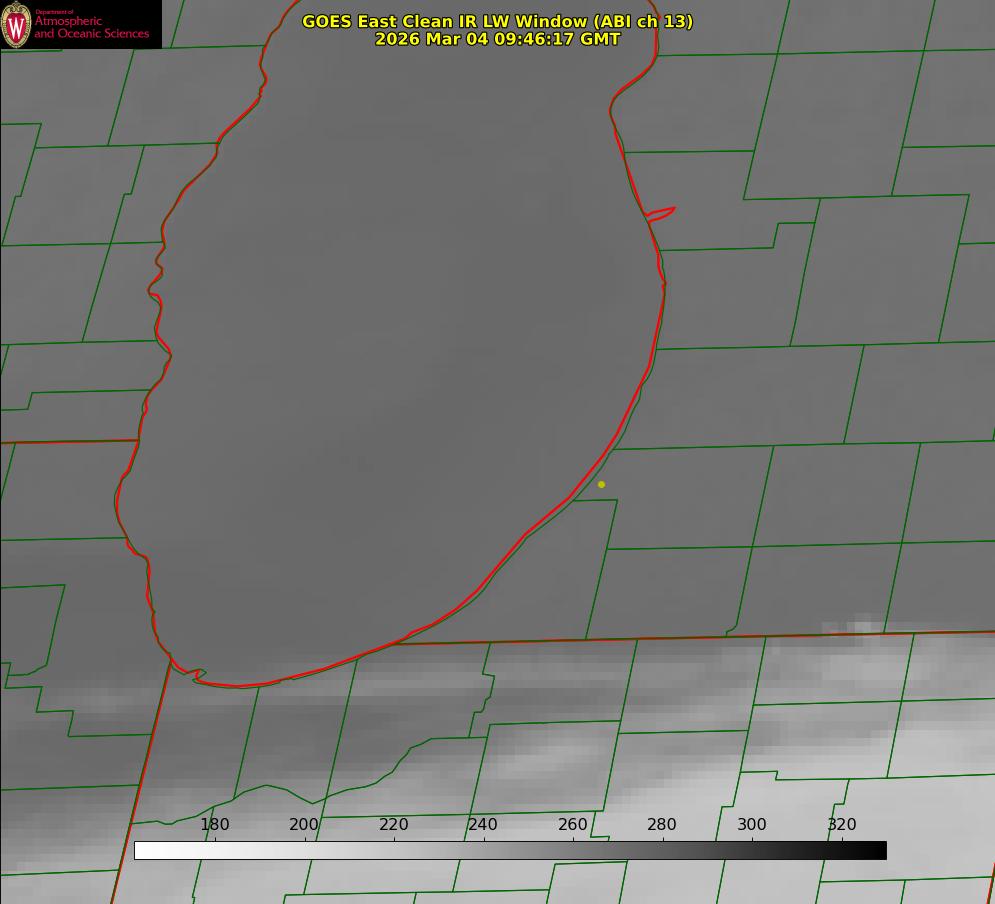Select the 220 label on the colorbar
The height and width of the screenshot is (904, 995).
click(394, 824)
